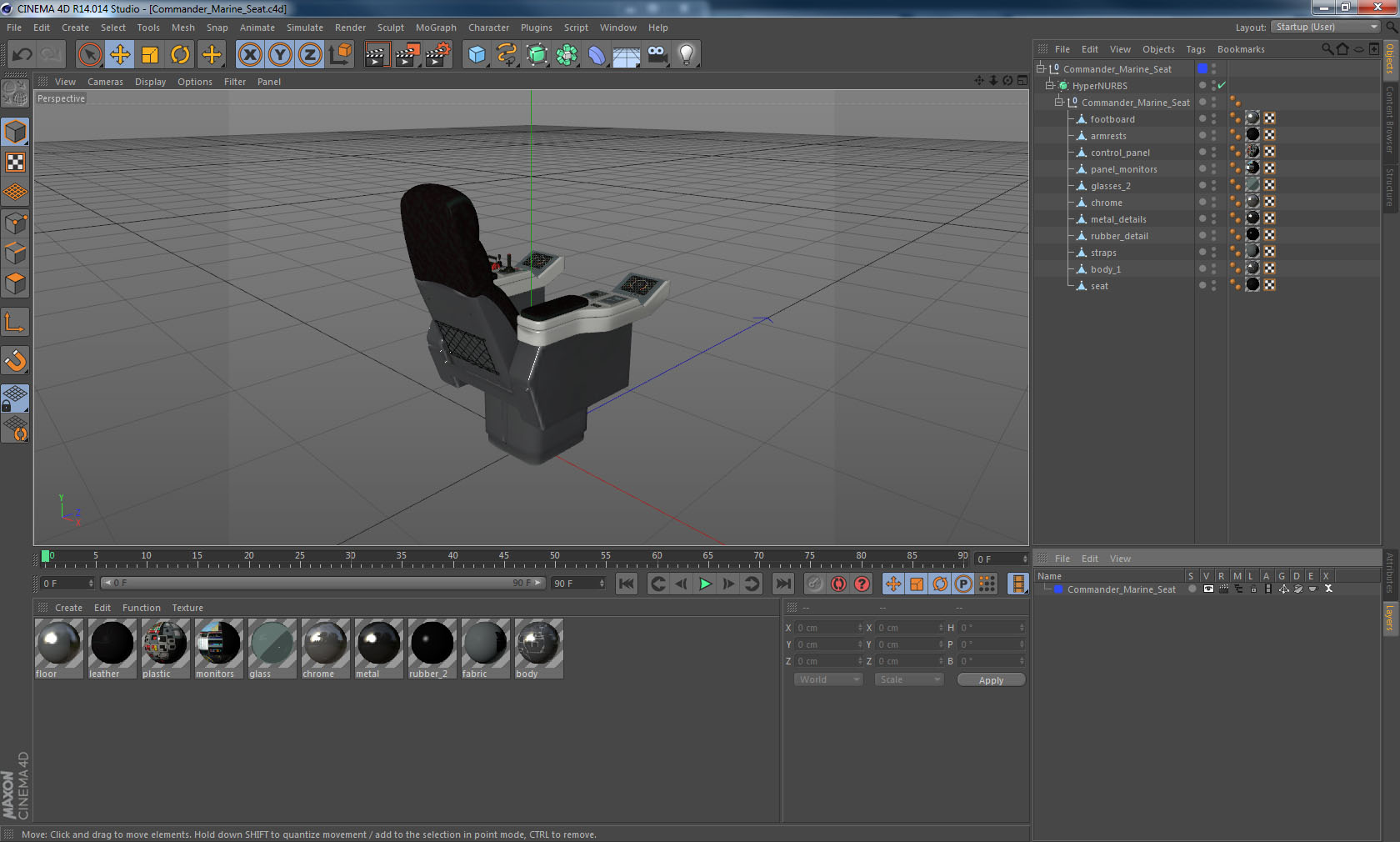The image size is (1400, 842).
Task: Add a floor environment object icon
Action: pyautogui.click(x=627, y=55)
